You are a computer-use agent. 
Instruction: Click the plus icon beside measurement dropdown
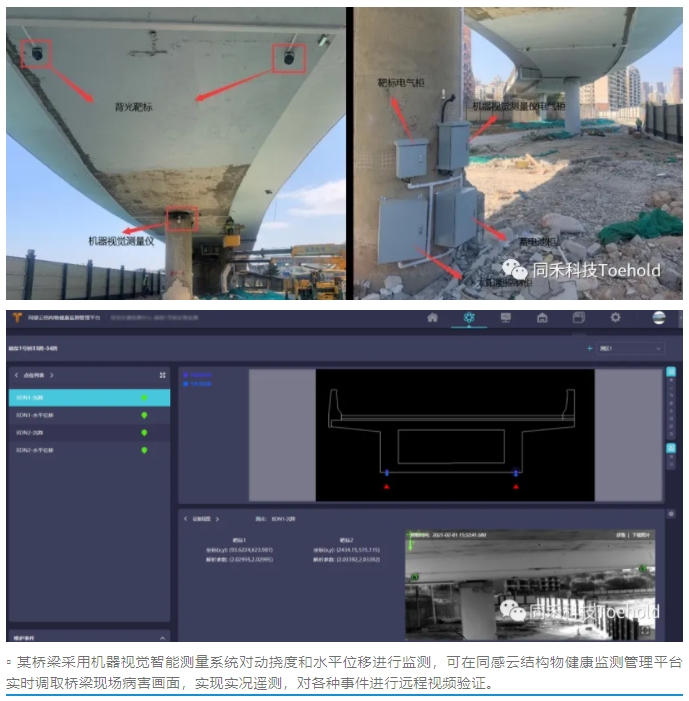(589, 348)
